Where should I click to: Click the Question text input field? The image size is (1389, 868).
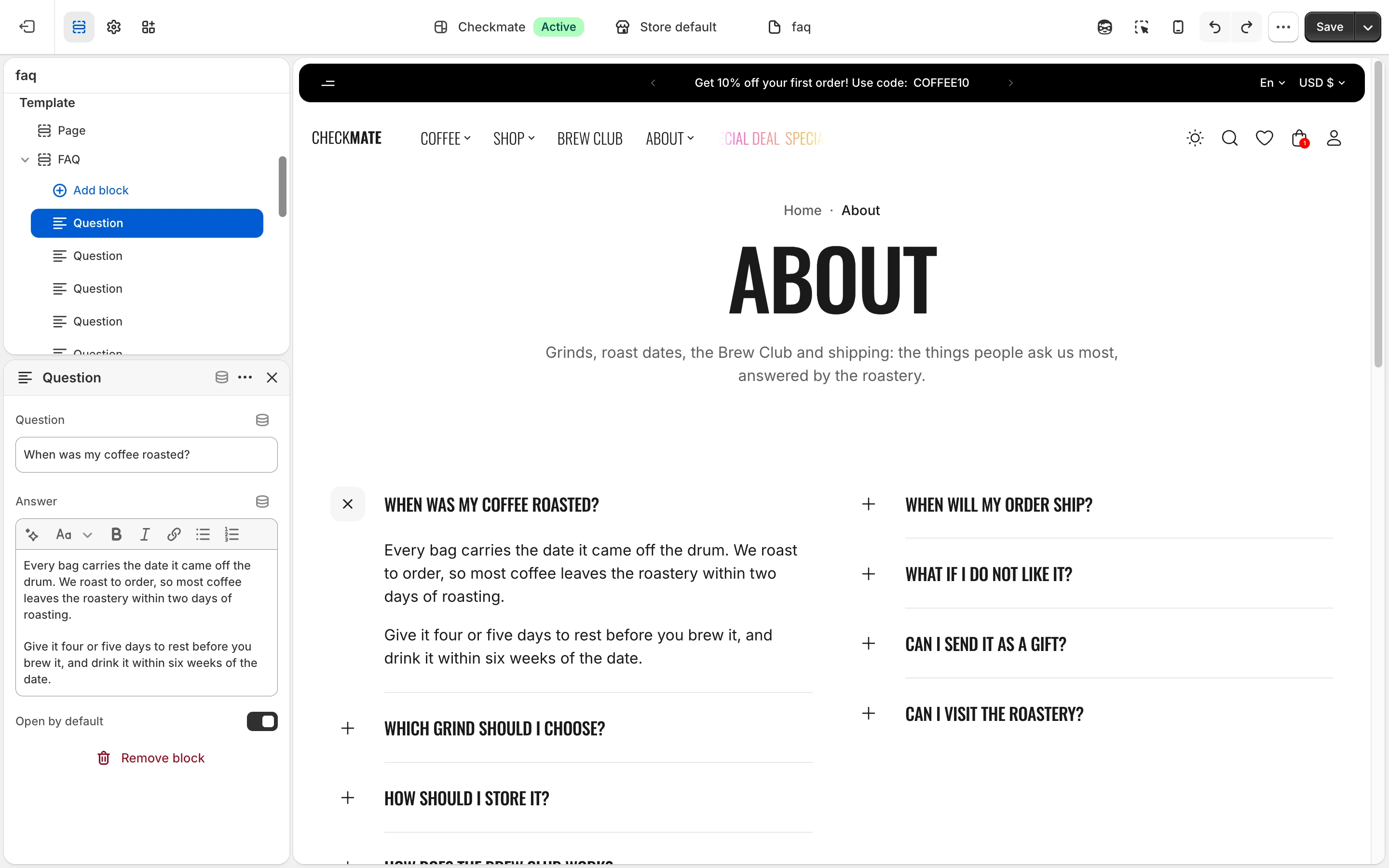(x=146, y=455)
